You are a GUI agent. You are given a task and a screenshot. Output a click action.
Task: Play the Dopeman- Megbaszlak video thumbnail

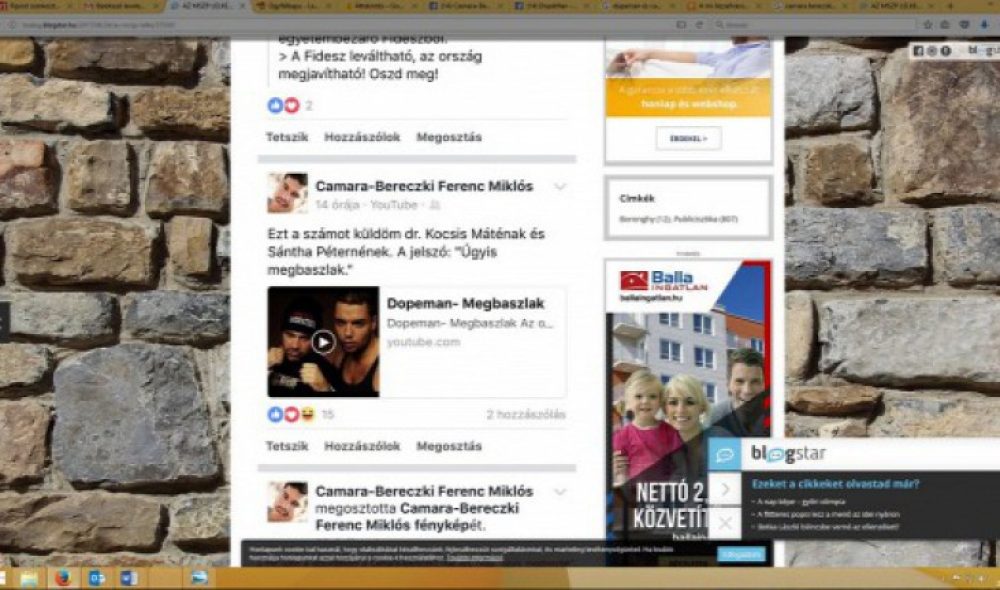[323, 342]
